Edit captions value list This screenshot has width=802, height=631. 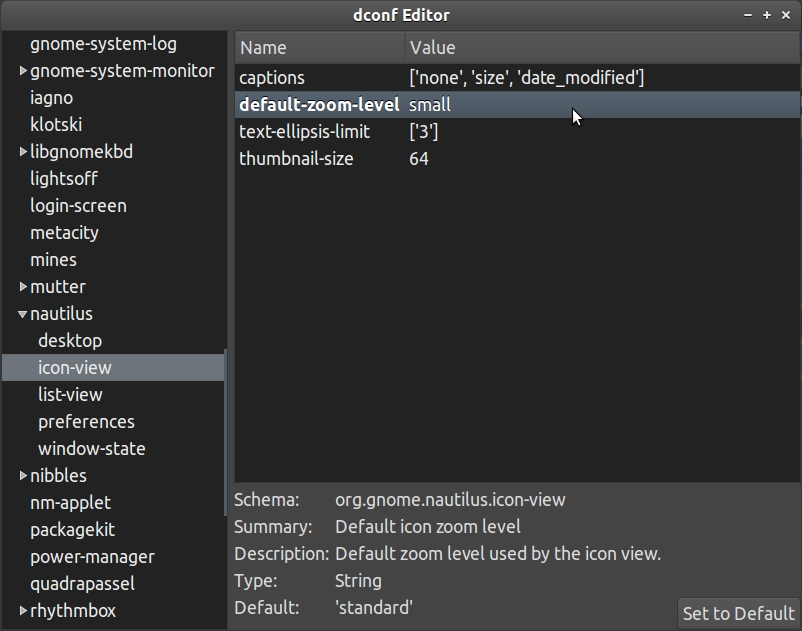click(527, 78)
